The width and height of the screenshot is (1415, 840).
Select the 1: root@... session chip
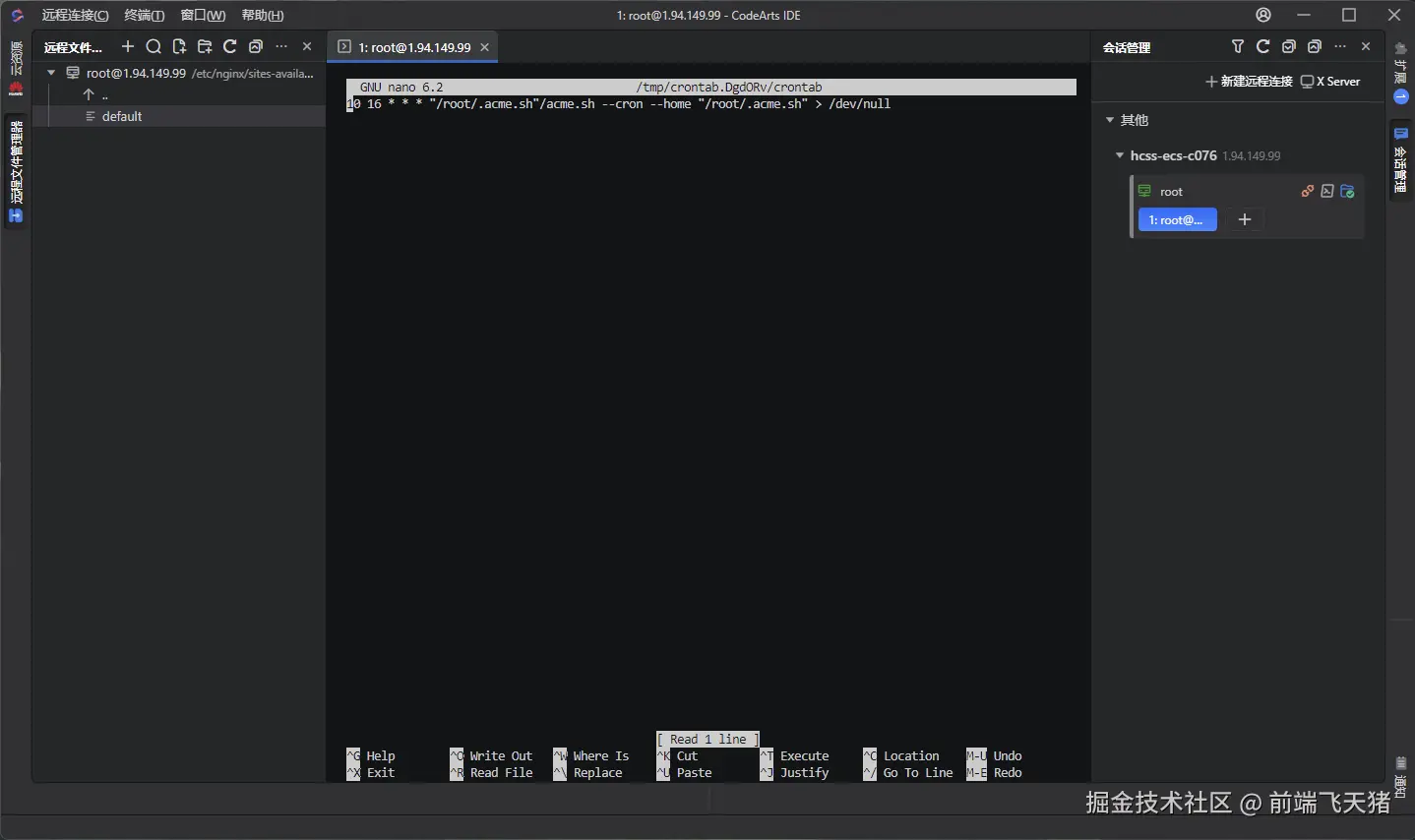pyautogui.click(x=1177, y=219)
